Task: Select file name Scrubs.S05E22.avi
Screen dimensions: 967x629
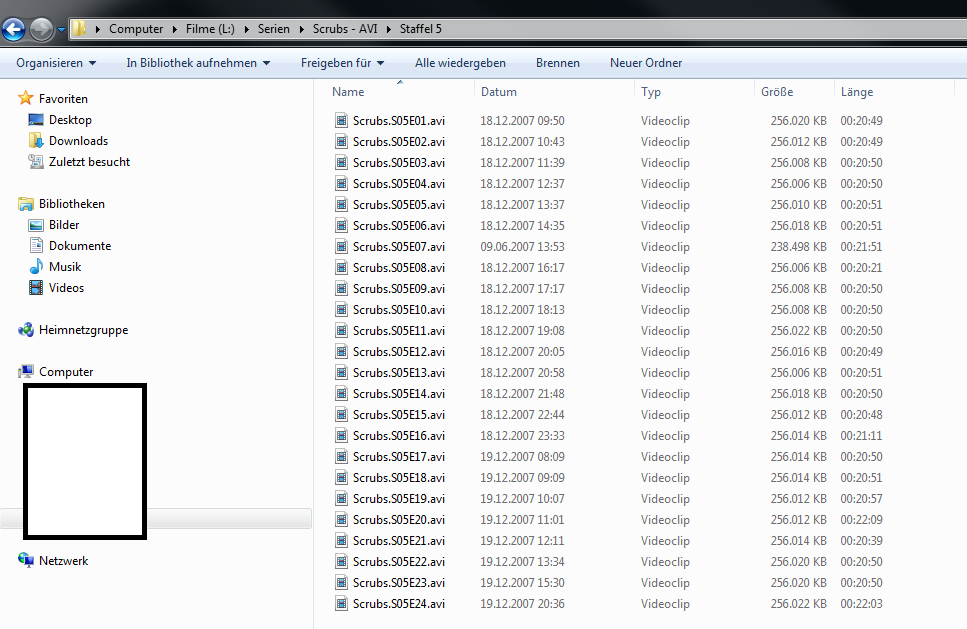Action: [398, 561]
